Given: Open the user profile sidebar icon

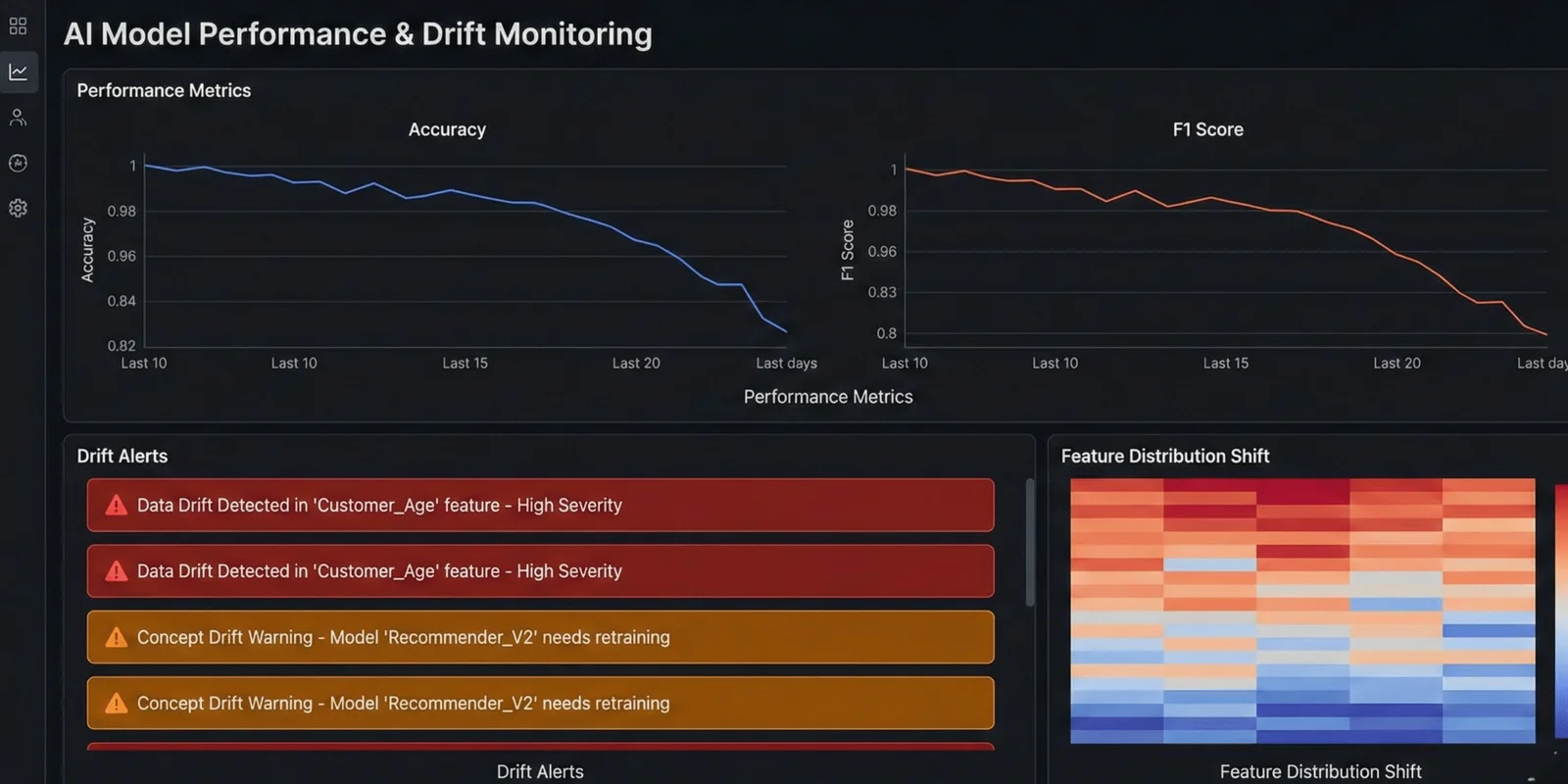Looking at the screenshot, I should pyautogui.click(x=18, y=118).
